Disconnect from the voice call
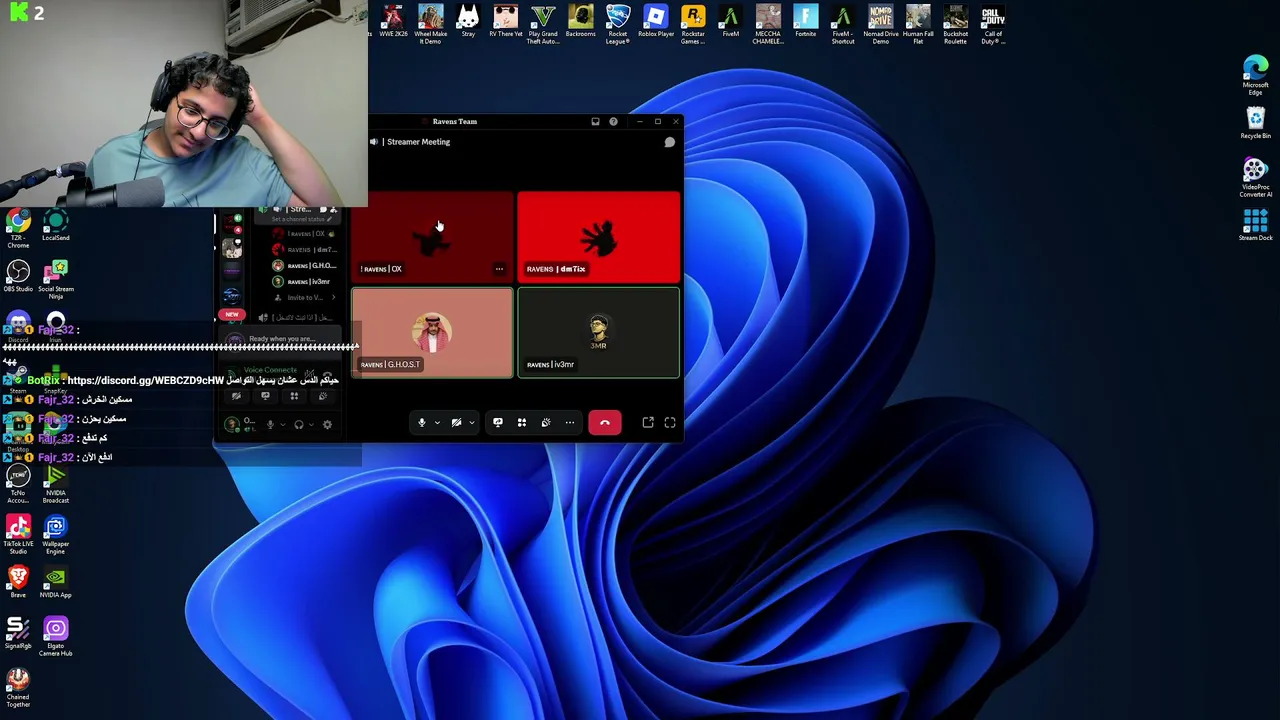The width and height of the screenshot is (1280, 720). [605, 423]
